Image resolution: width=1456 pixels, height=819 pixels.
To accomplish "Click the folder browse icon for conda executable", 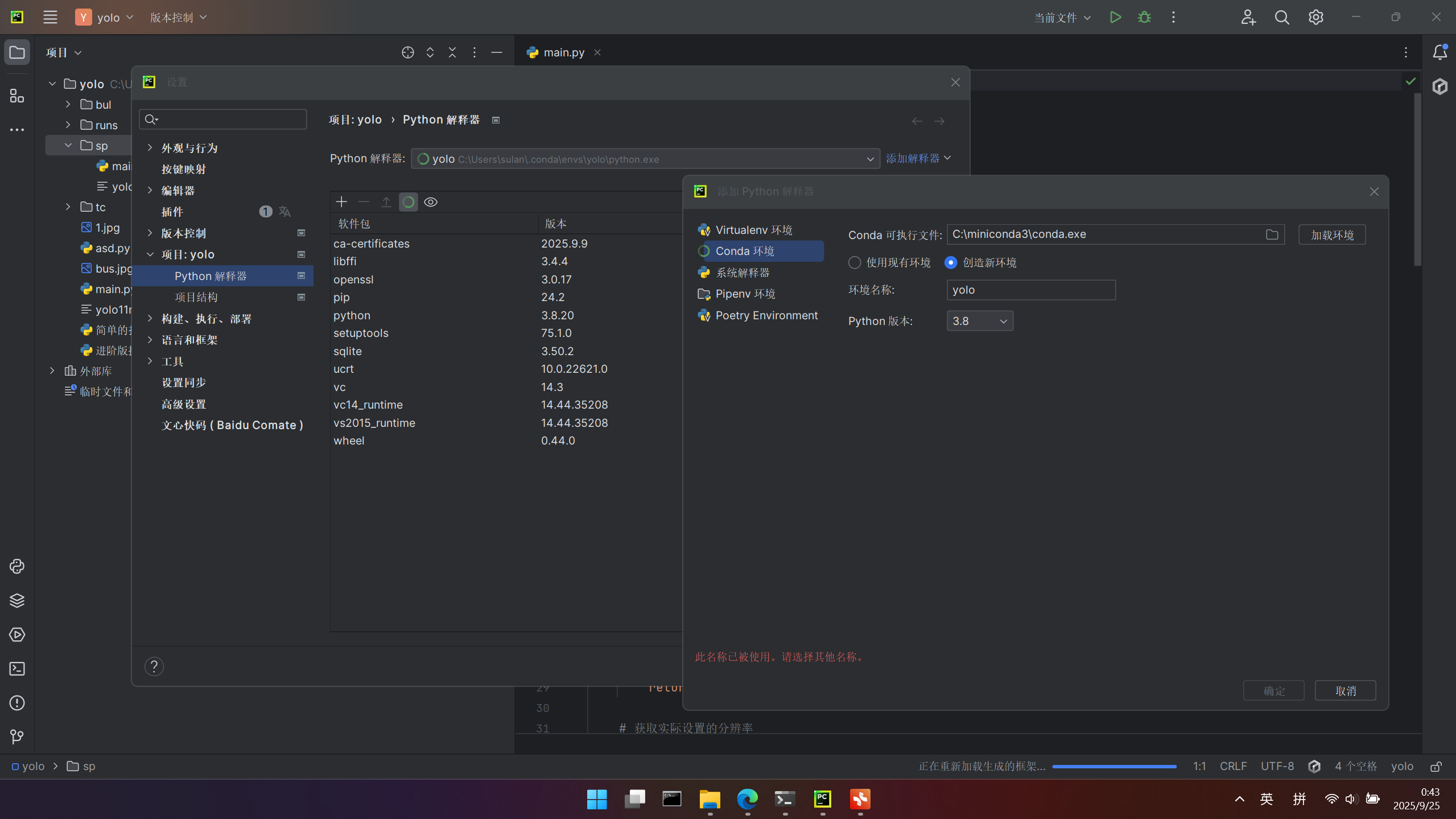I will [x=1272, y=234].
